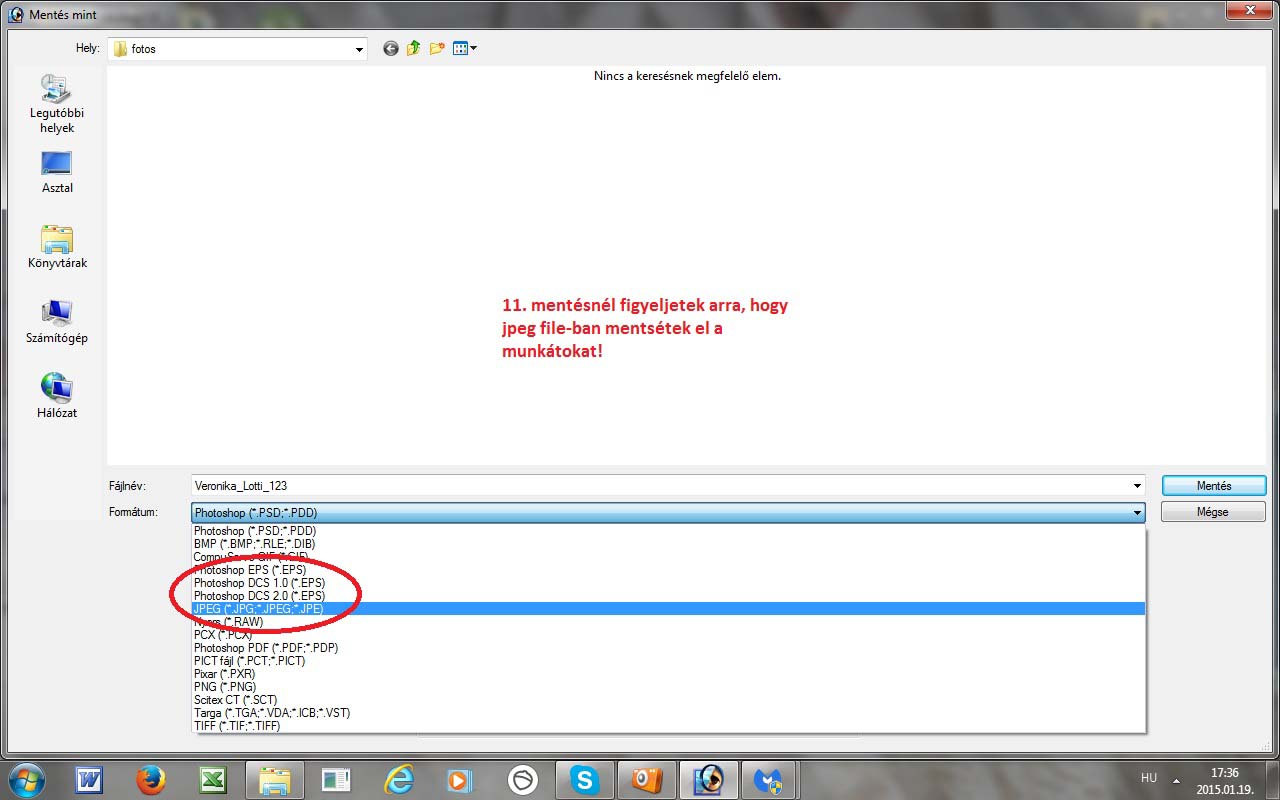Click the Mégse cancel button
Image resolution: width=1280 pixels, height=800 pixels.
1212,512
